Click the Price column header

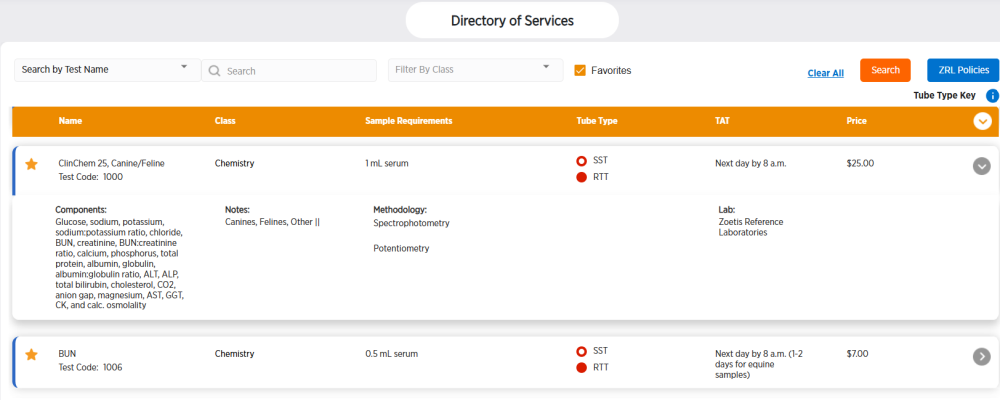(857, 121)
